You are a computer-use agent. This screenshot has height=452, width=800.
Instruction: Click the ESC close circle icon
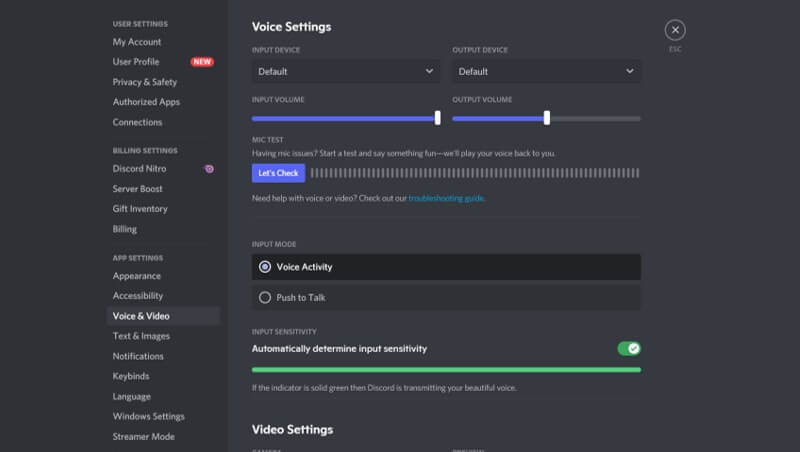click(675, 30)
